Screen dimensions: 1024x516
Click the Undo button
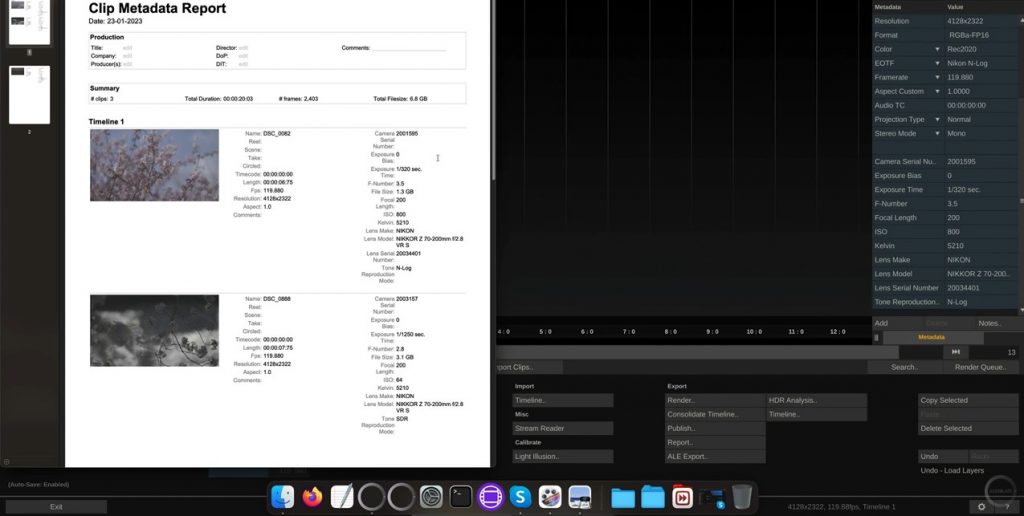coord(942,457)
